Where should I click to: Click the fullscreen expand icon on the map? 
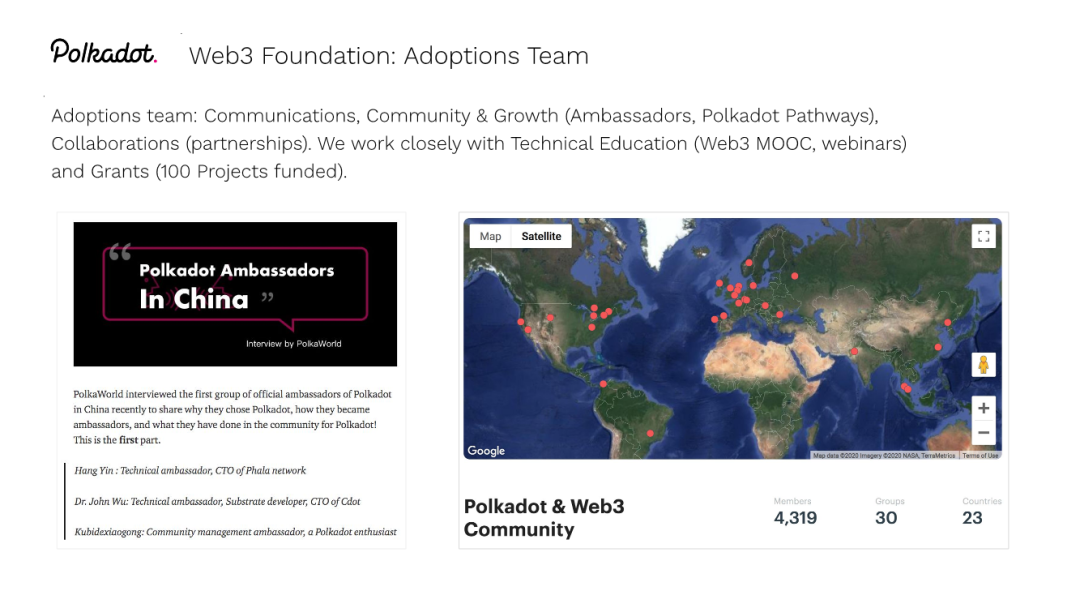pyautogui.click(x=984, y=236)
